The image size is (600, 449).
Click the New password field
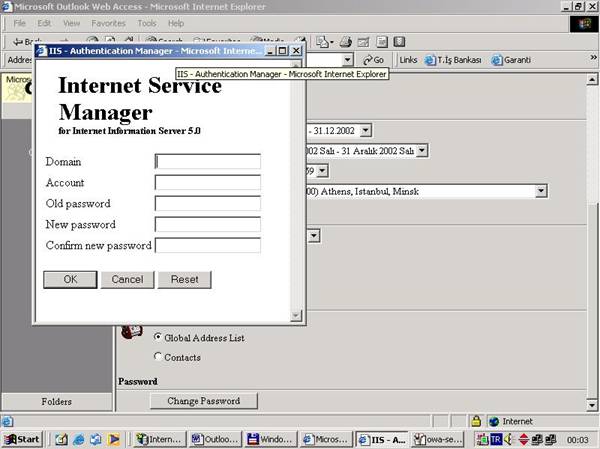tap(208, 224)
